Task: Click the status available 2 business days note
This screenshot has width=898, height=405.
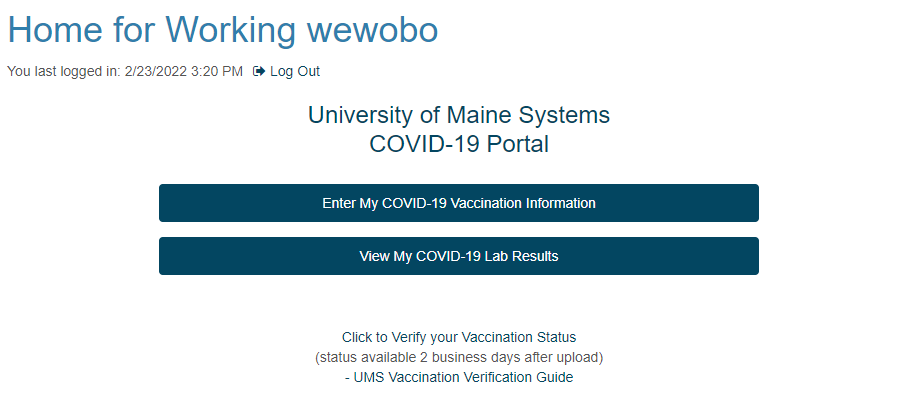Action: (459, 357)
